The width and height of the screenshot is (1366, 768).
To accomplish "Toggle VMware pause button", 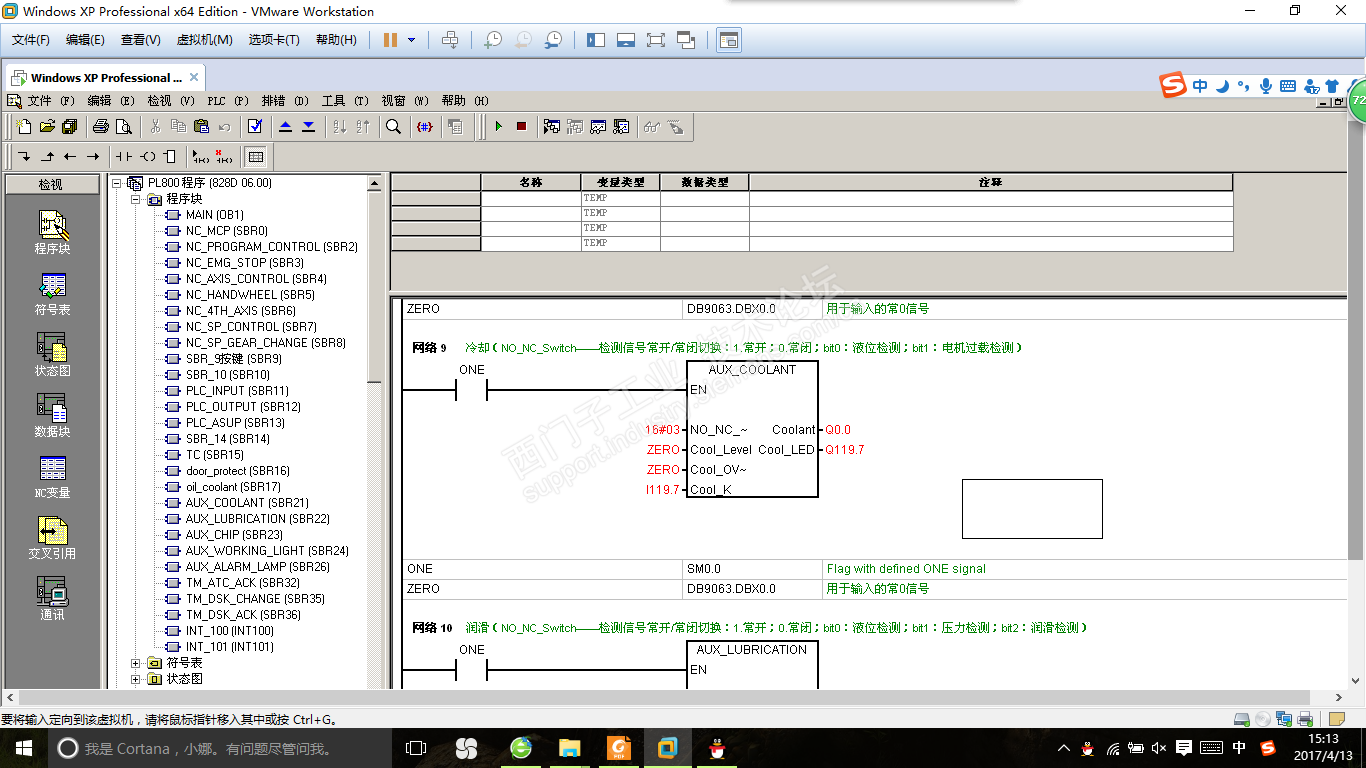I will tap(390, 40).
